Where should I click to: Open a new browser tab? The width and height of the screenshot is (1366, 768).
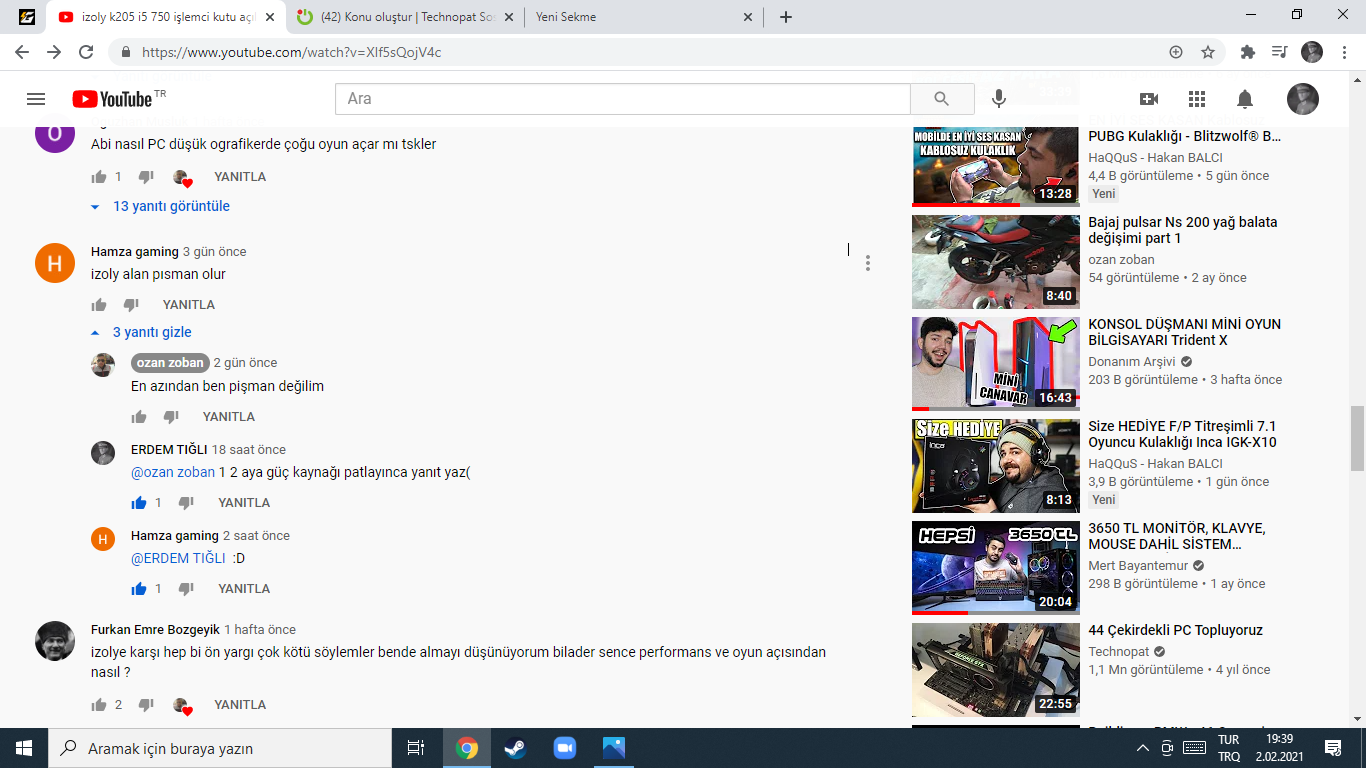[x=786, y=17]
